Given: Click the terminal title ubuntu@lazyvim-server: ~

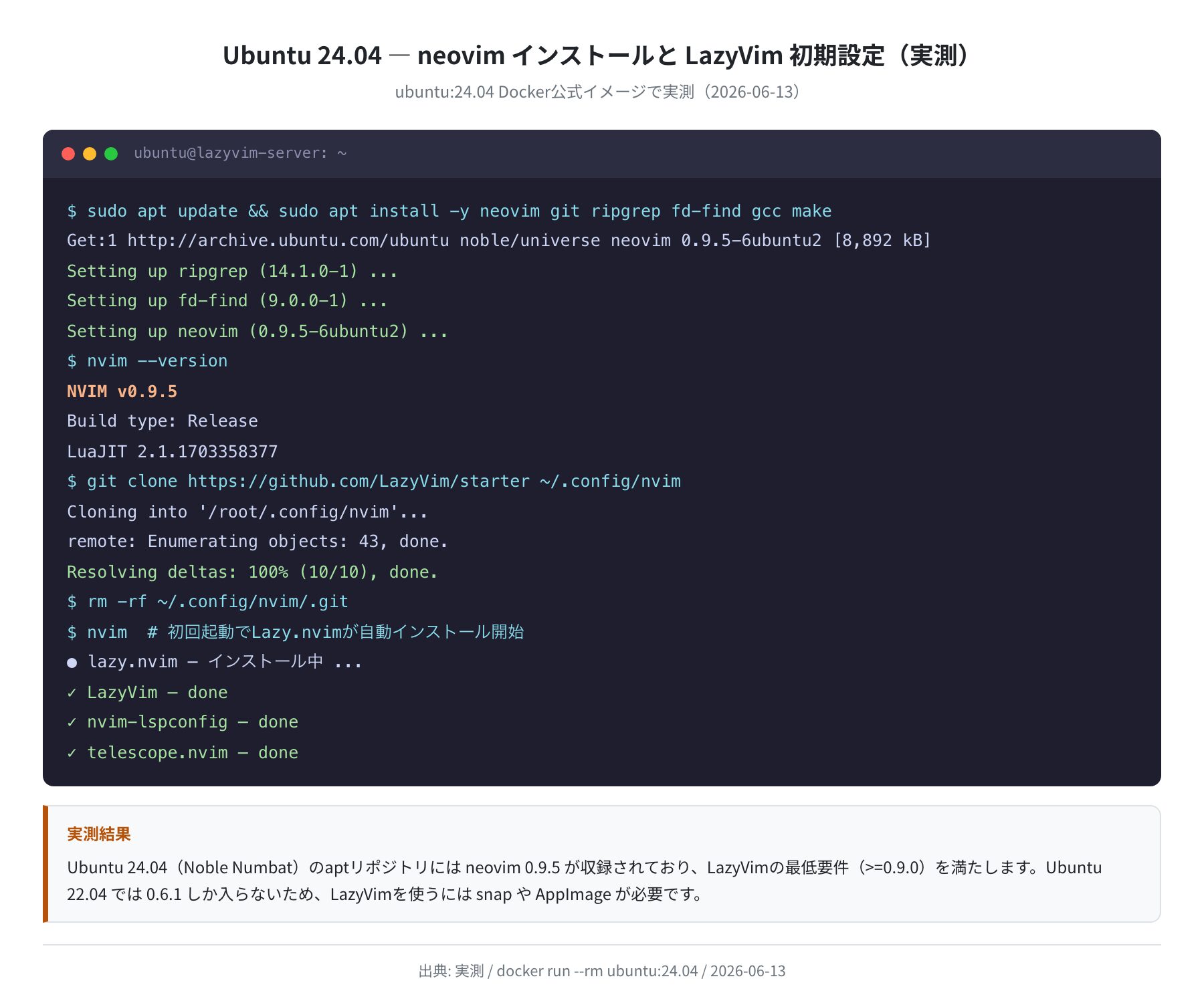Looking at the screenshot, I should [x=240, y=153].
